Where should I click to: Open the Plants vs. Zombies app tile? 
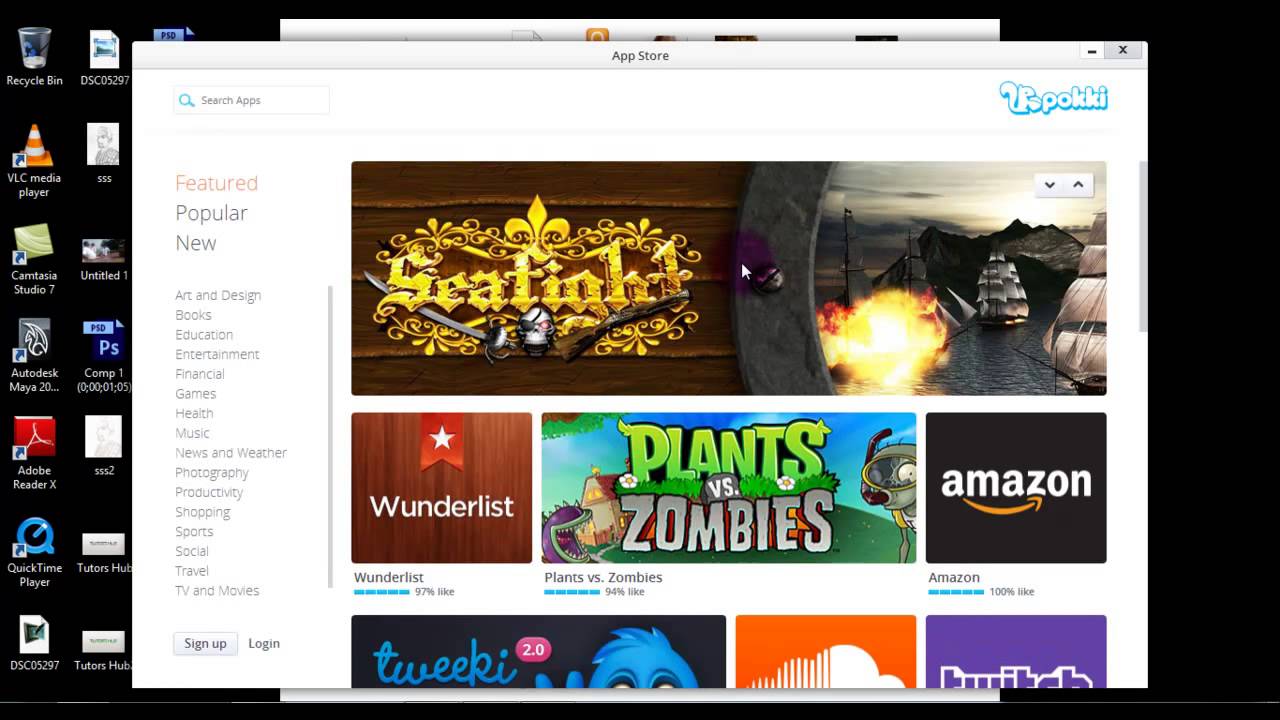pos(728,488)
